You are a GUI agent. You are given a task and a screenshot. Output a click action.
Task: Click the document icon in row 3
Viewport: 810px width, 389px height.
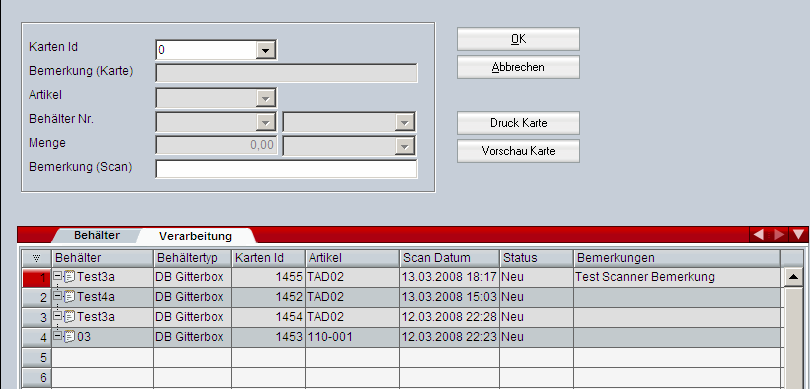[x=69, y=316]
